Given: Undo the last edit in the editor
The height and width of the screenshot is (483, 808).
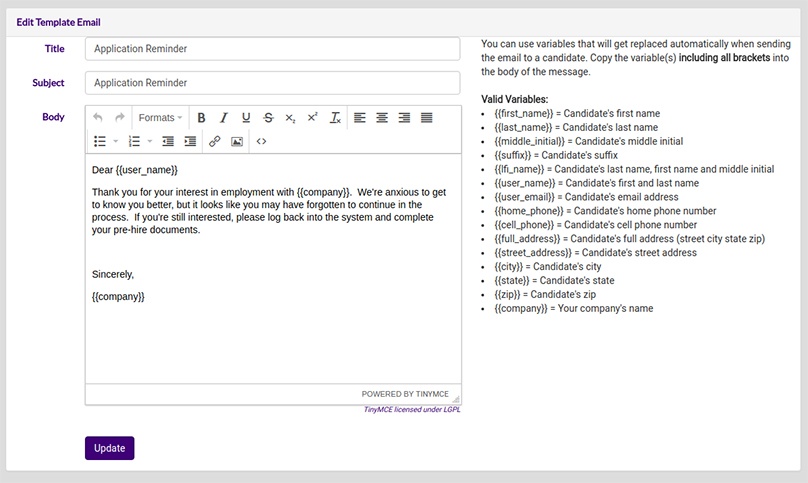Looking at the screenshot, I should pyautogui.click(x=98, y=118).
